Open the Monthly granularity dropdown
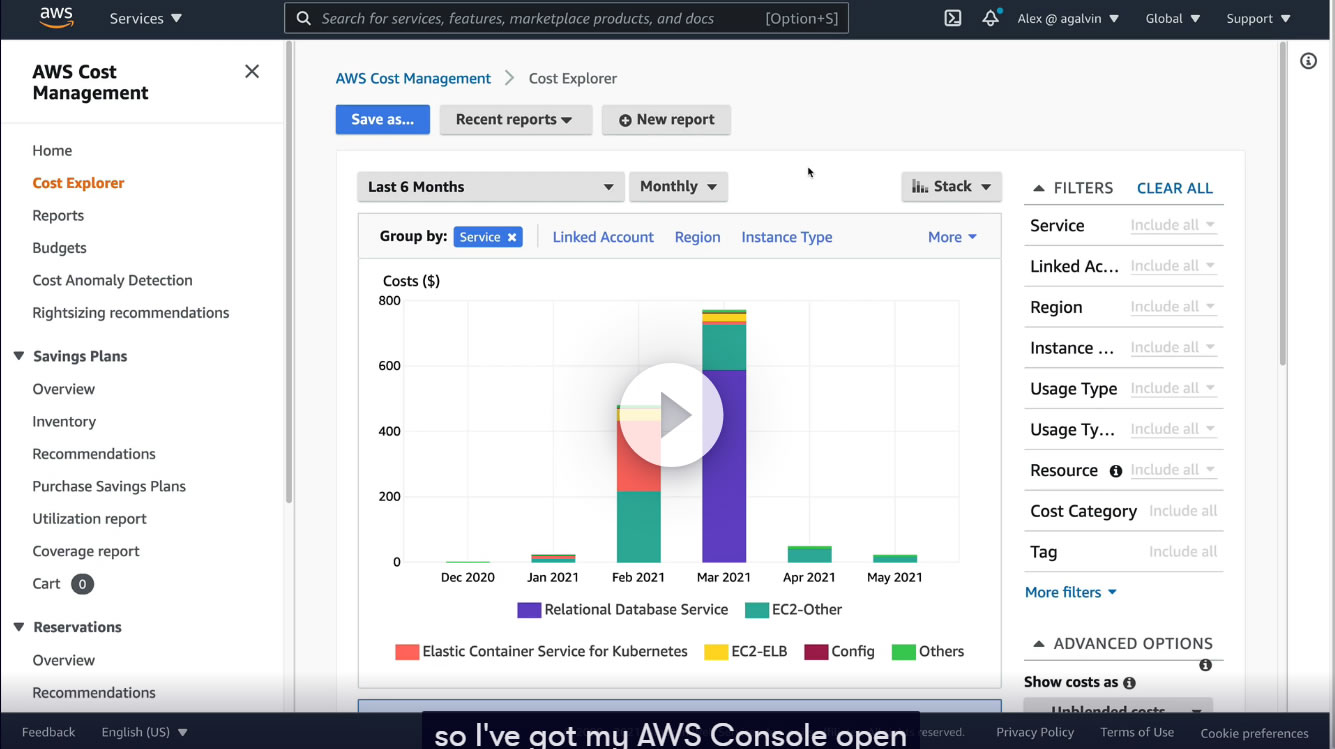Image resolution: width=1335 pixels, height=749 pixels. point(678,187)
